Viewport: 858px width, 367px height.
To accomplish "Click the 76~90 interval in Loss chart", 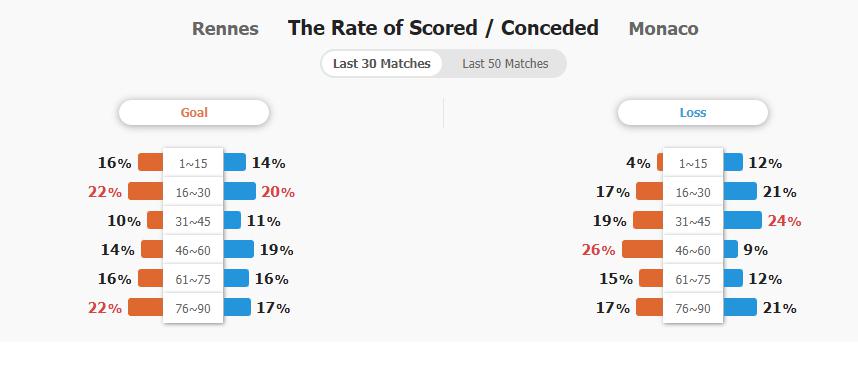I will pyautogui.click(x=693, y=308).
